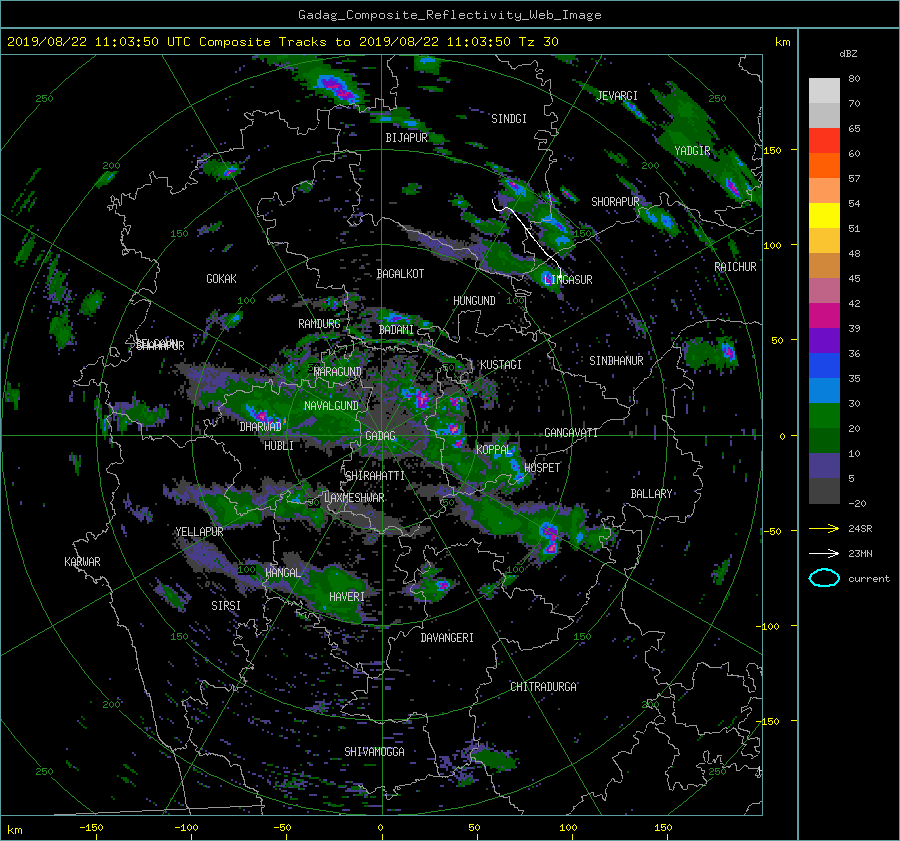Click the BAGALKOT city label
The image size is (900, 841).
400,274
